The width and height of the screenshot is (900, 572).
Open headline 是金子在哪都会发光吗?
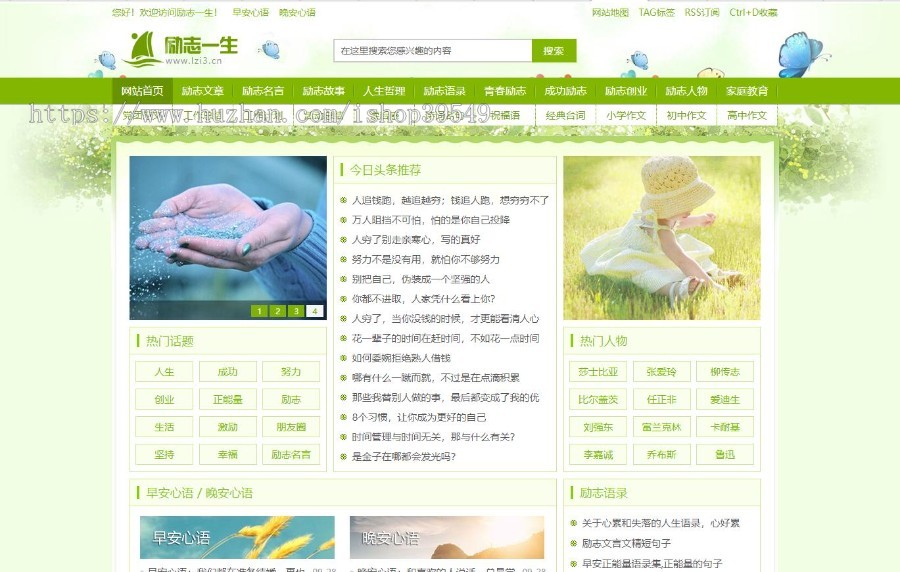click(x=404, y=457)
